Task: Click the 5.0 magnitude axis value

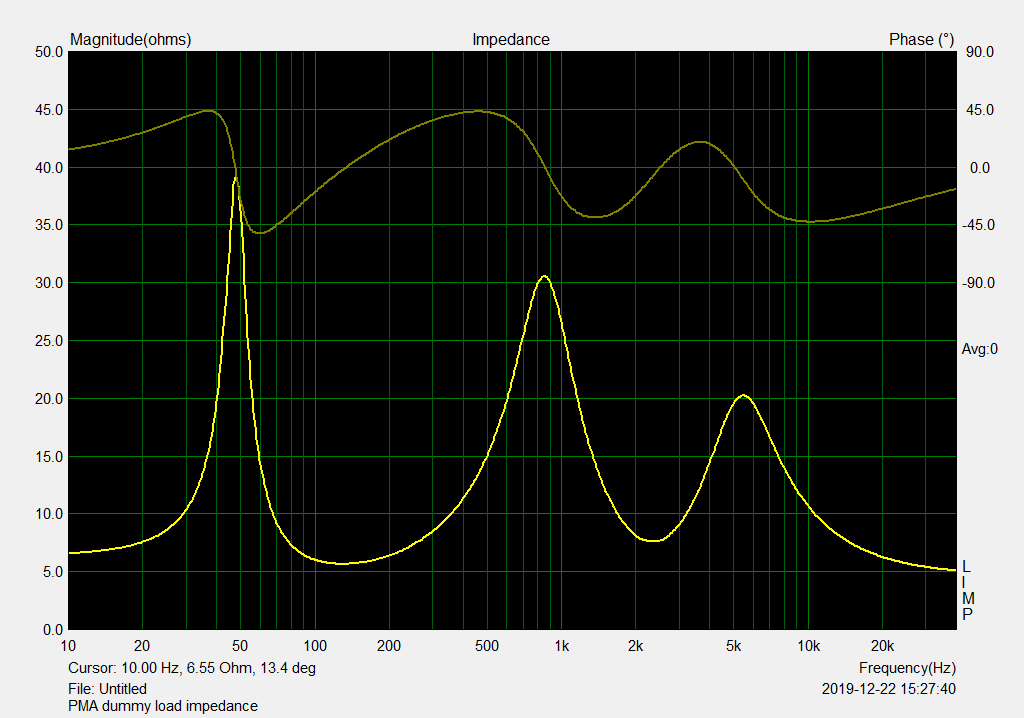Action: [52, 572]
